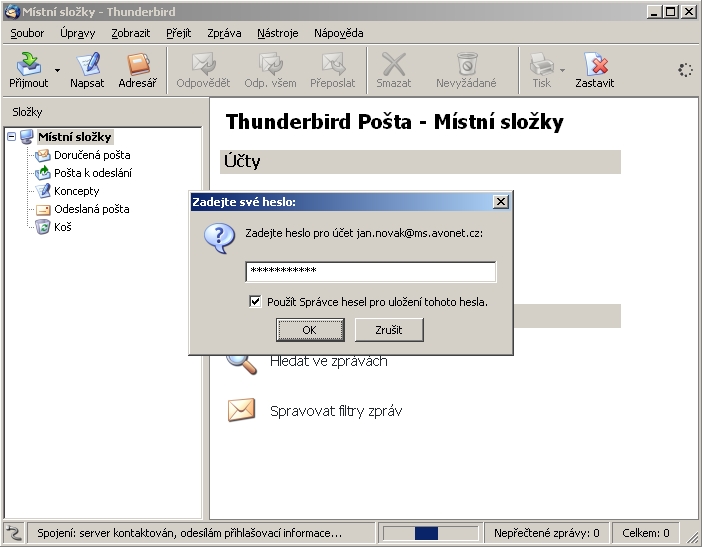This screenshot has height=547, width=702.
Task: Click Zrušit to cancel password dialog
Action: 391,329
